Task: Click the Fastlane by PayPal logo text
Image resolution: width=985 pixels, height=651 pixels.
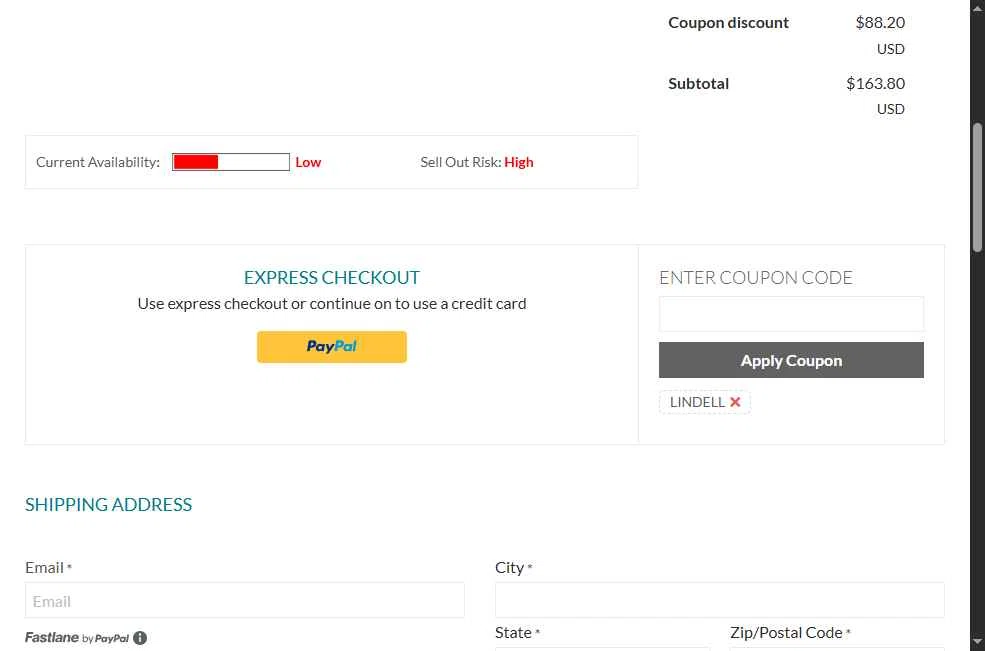Action: (77, 638)
